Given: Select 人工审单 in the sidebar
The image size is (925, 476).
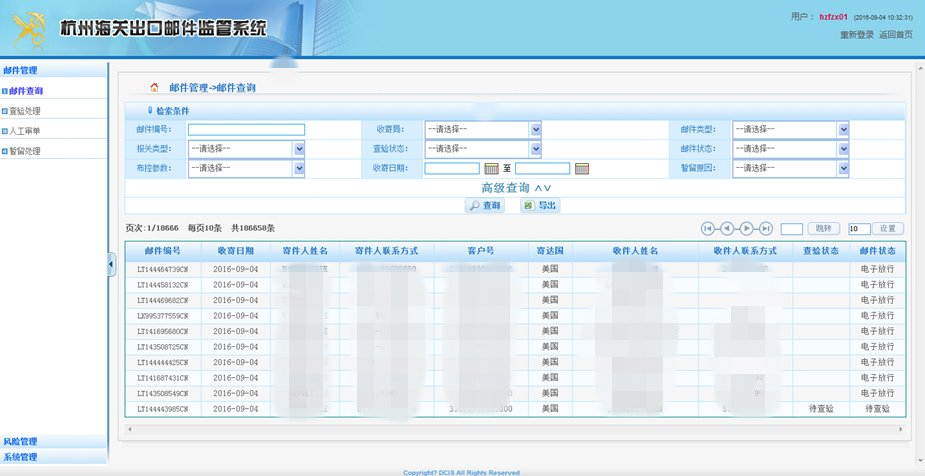Looking at the screenshot, I should (x=25, y=131).
